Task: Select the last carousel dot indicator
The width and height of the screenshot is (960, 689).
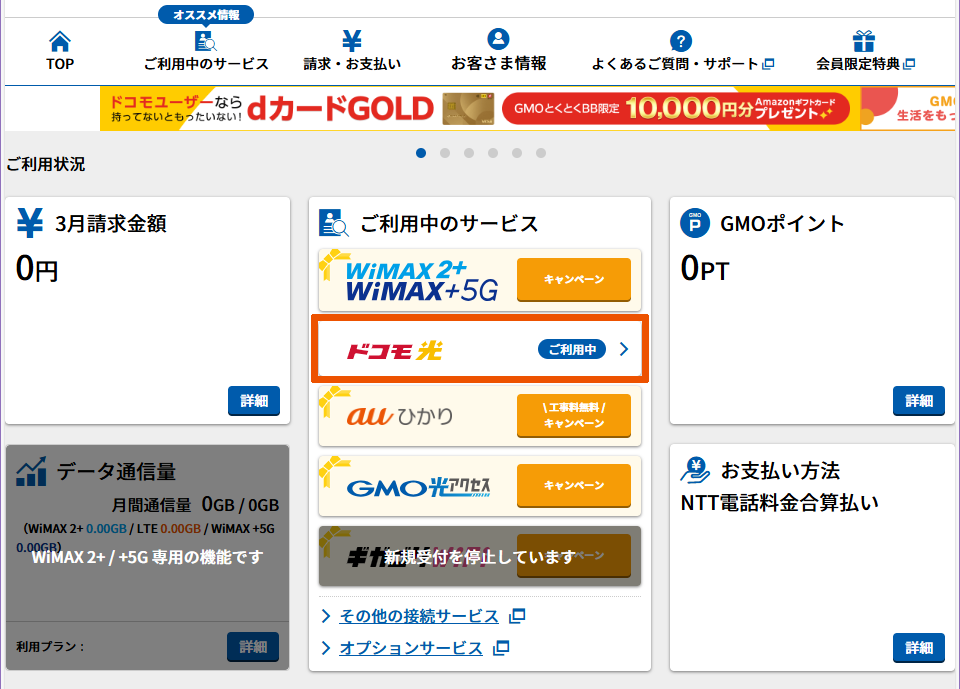Action: click(541, 153)
